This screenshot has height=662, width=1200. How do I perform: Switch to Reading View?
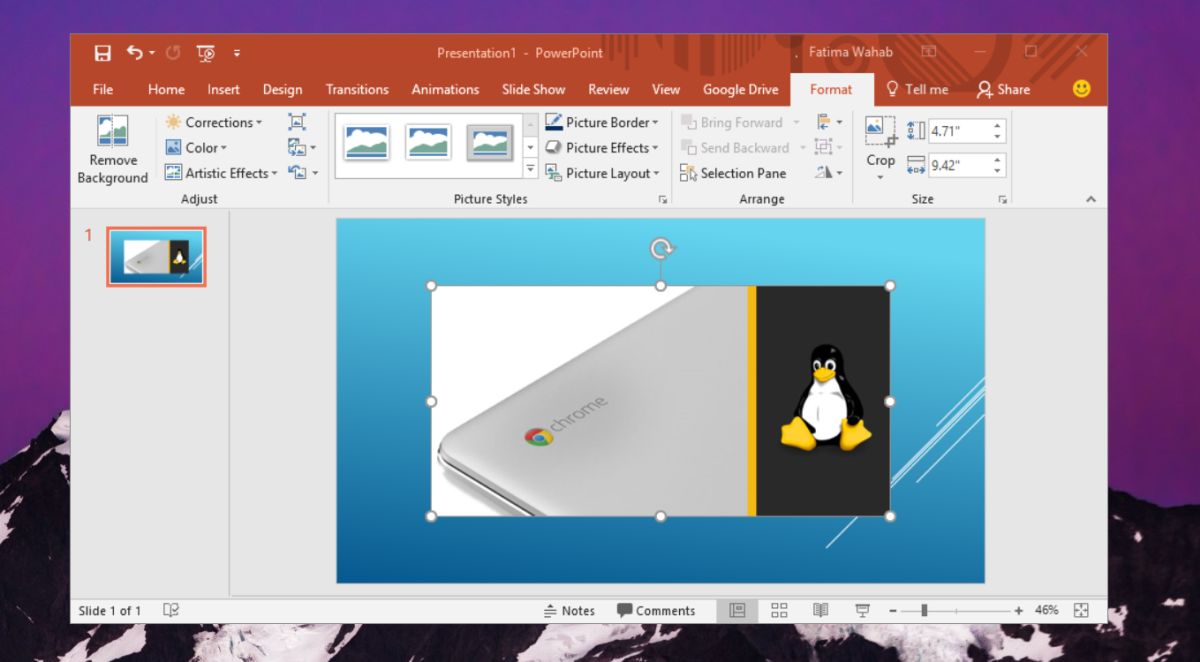pos(820,610)
